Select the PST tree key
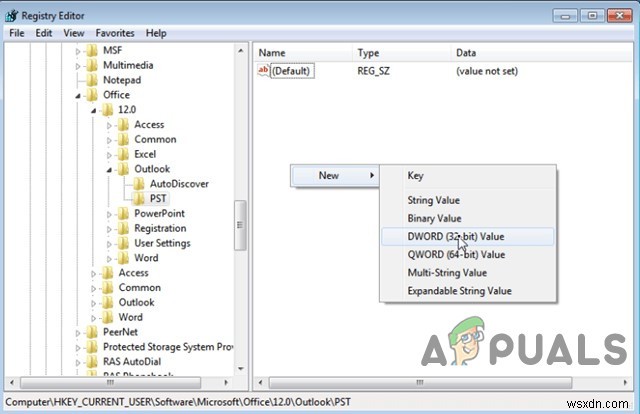This screenshot has width=640, height=414. click(158, 198)
